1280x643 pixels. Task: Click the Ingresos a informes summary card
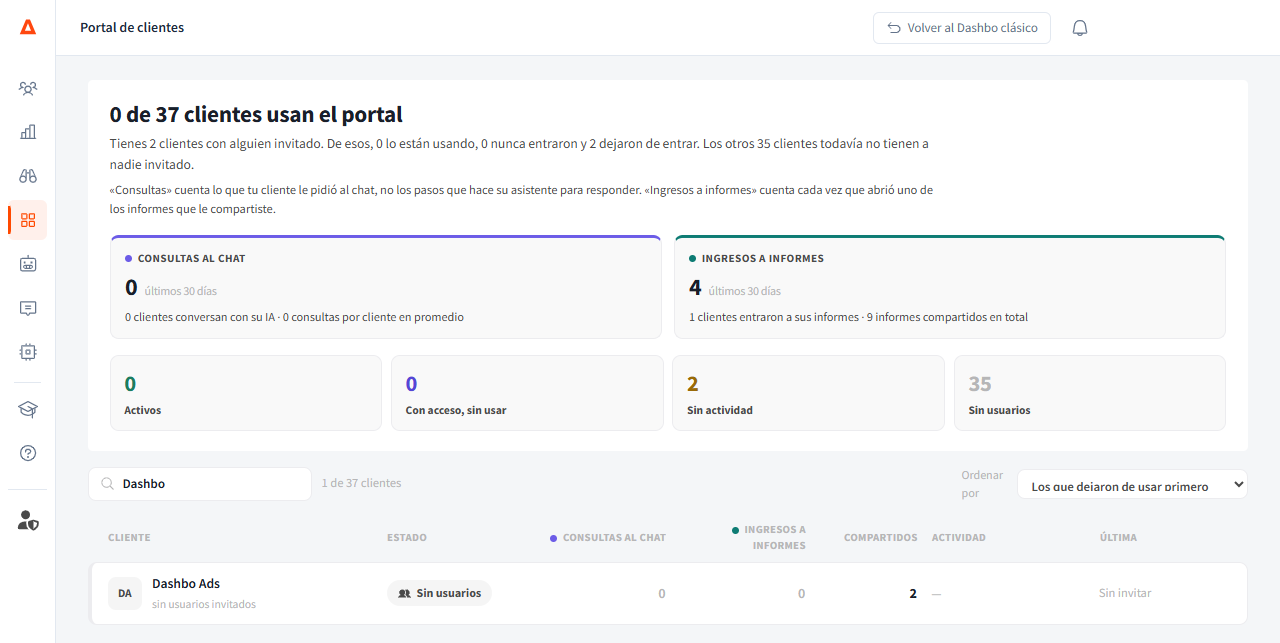point(950,287)
